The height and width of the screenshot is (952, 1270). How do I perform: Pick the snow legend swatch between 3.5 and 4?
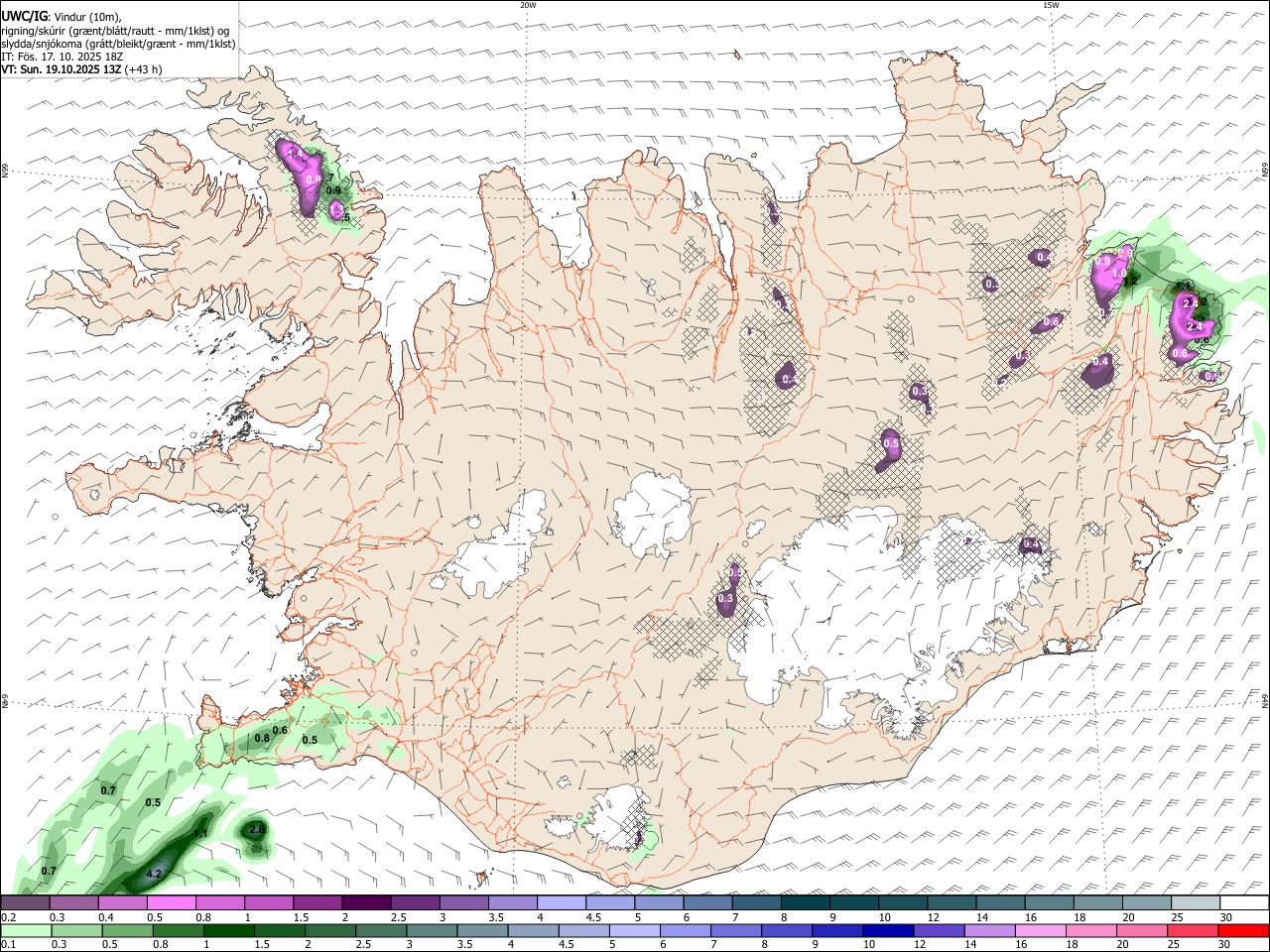tap(512, 903)
